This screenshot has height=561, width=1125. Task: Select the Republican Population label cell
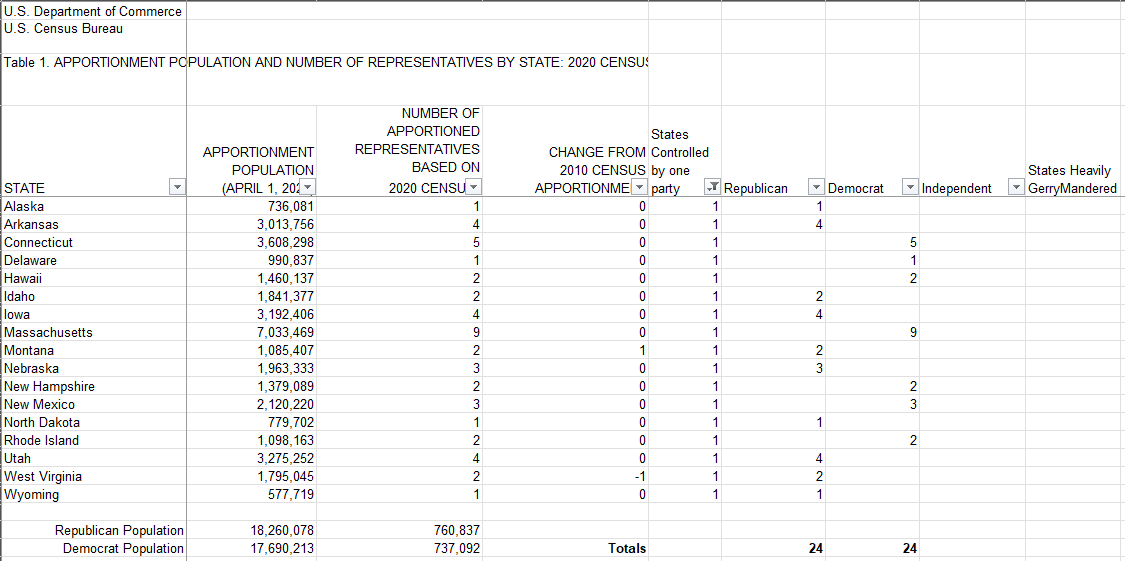coord(94,531)
